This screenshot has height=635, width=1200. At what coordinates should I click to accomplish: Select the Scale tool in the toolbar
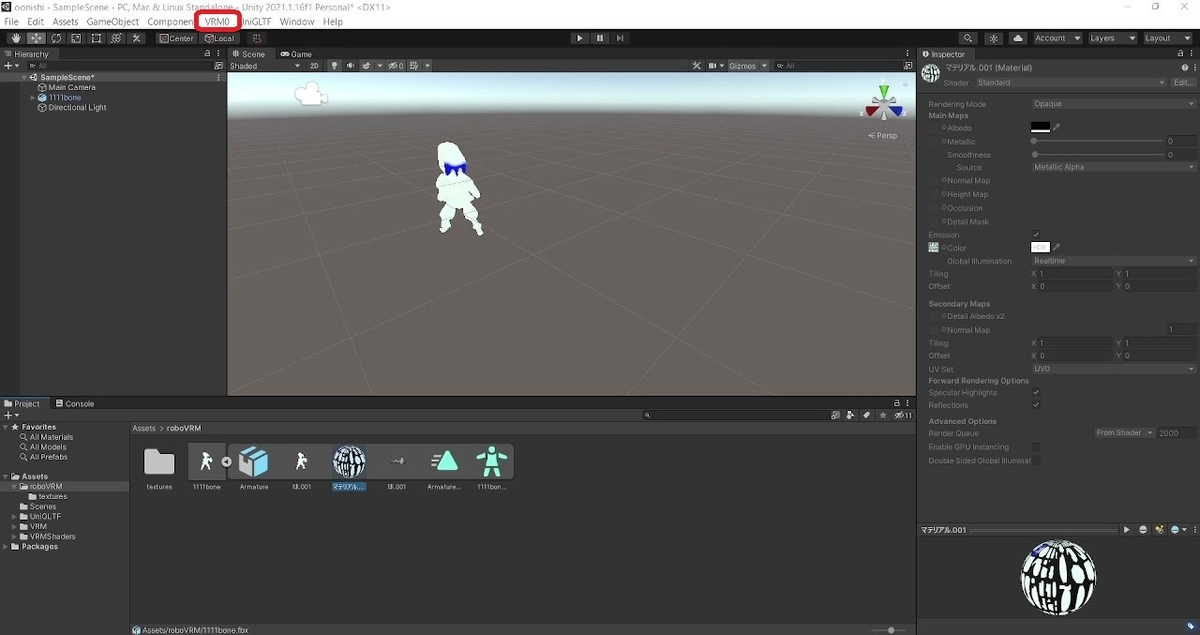point(77,38)
